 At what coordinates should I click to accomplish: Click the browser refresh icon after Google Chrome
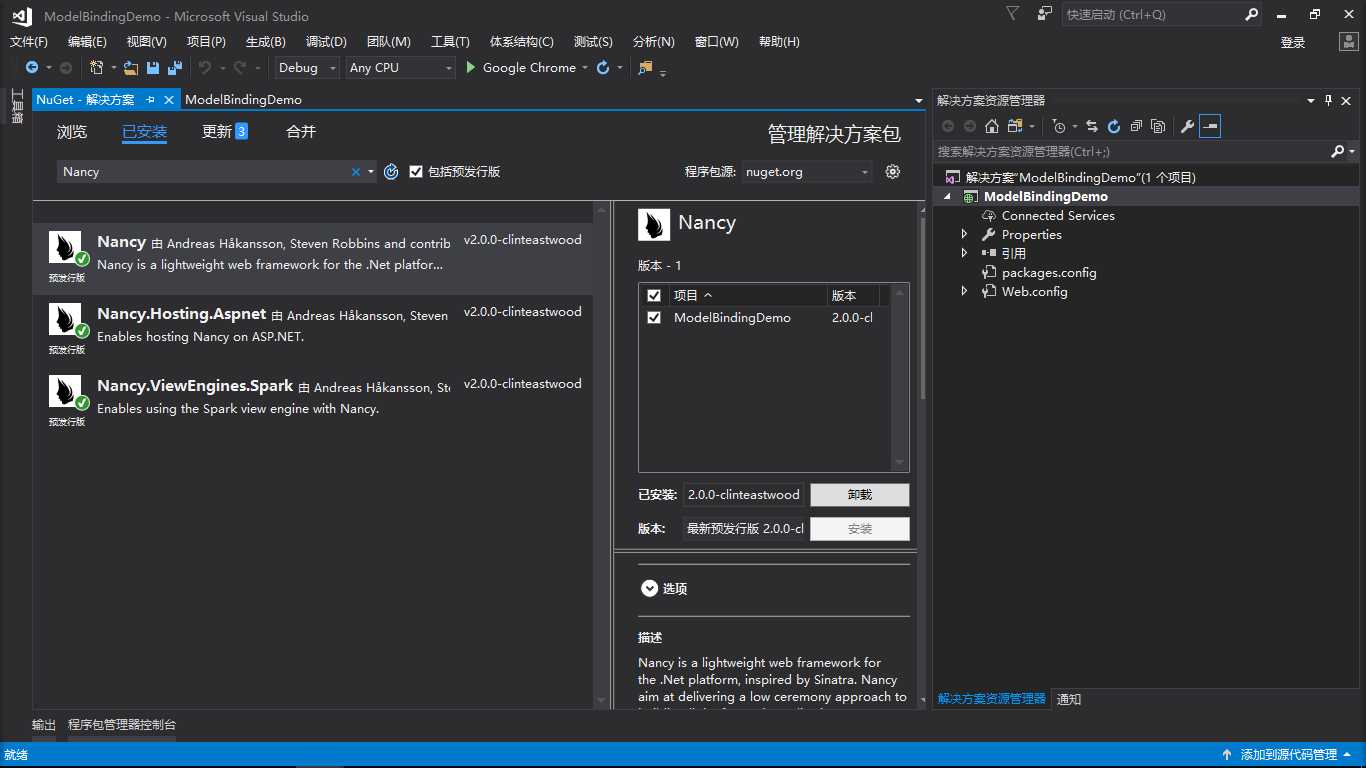click(603, 68)
